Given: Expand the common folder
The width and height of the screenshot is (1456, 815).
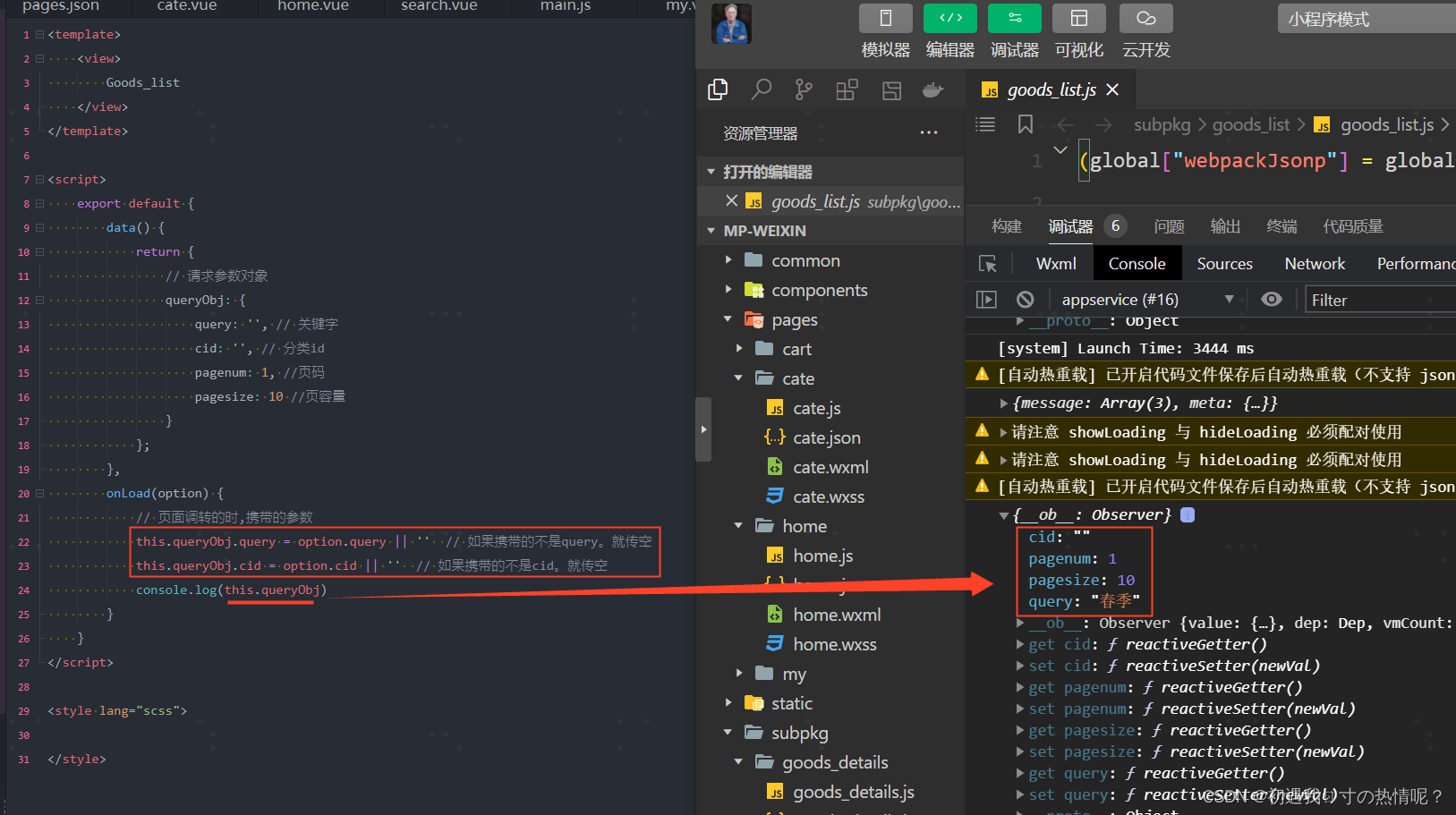Looking at the screenshot, I should click(728, 260).
